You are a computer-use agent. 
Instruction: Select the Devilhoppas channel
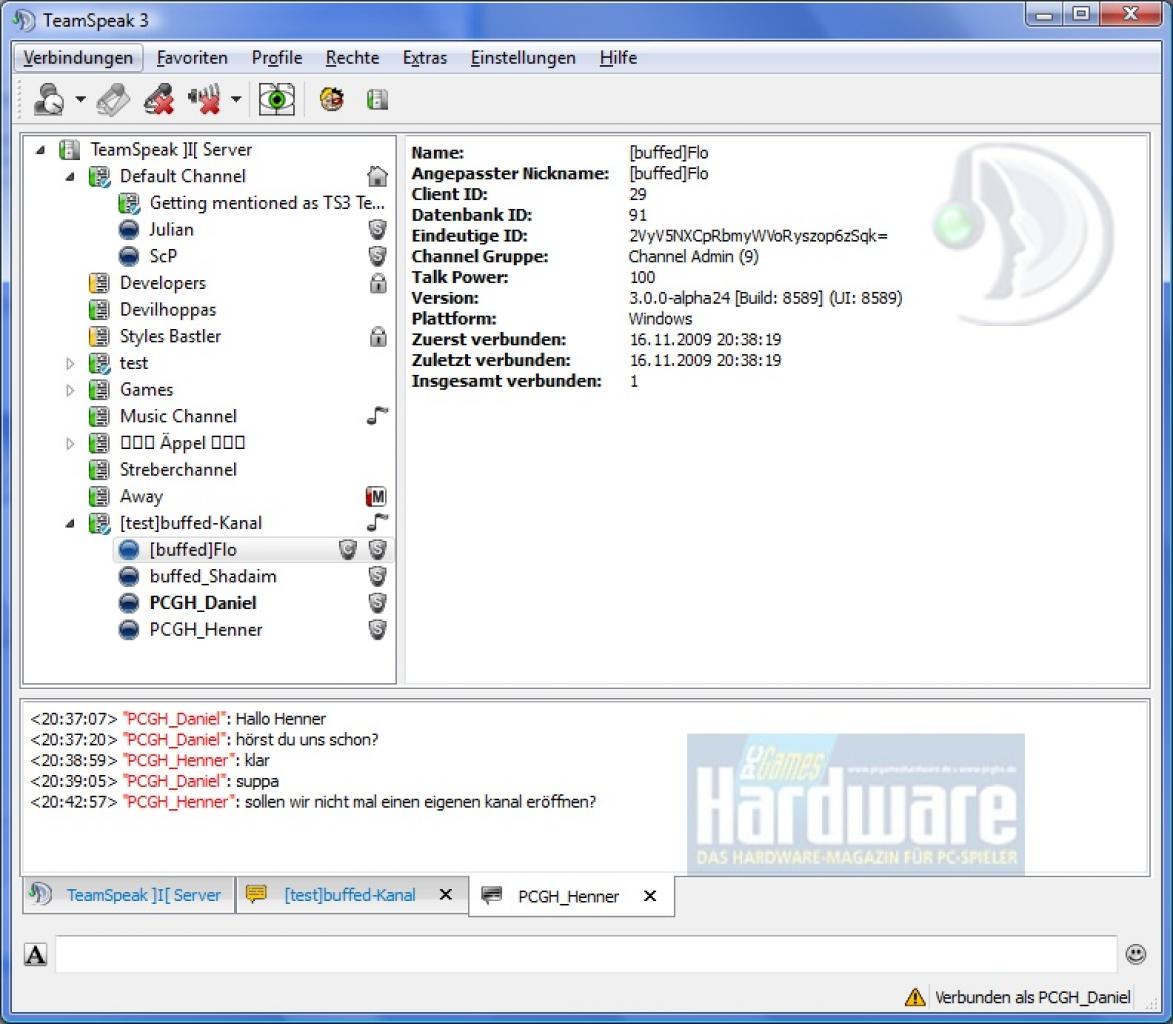[168, 310]
